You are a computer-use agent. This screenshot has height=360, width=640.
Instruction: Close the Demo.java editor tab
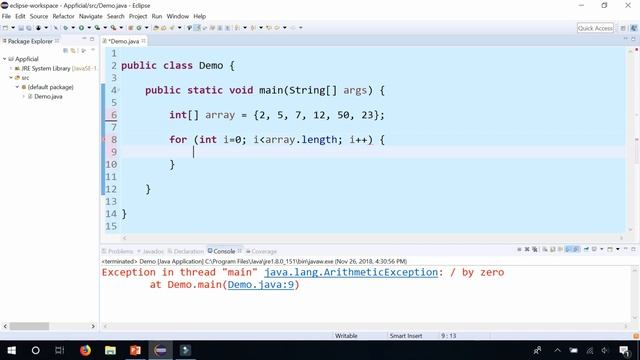coord(144,41)
